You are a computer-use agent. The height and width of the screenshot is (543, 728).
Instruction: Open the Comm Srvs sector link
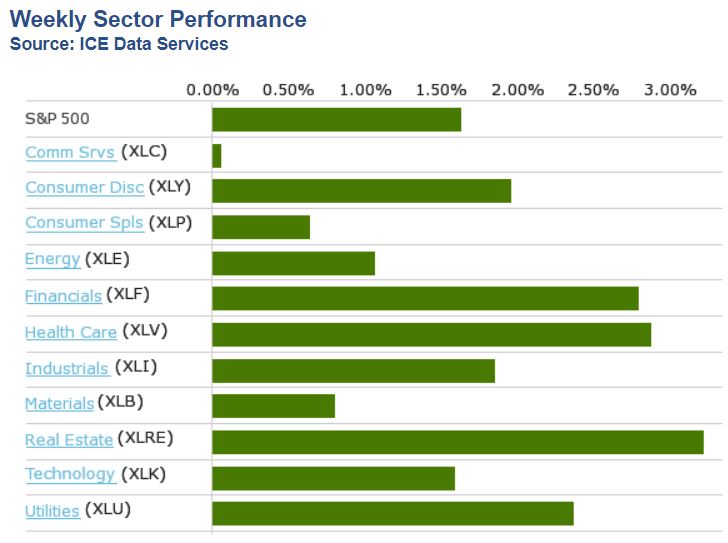70,152
